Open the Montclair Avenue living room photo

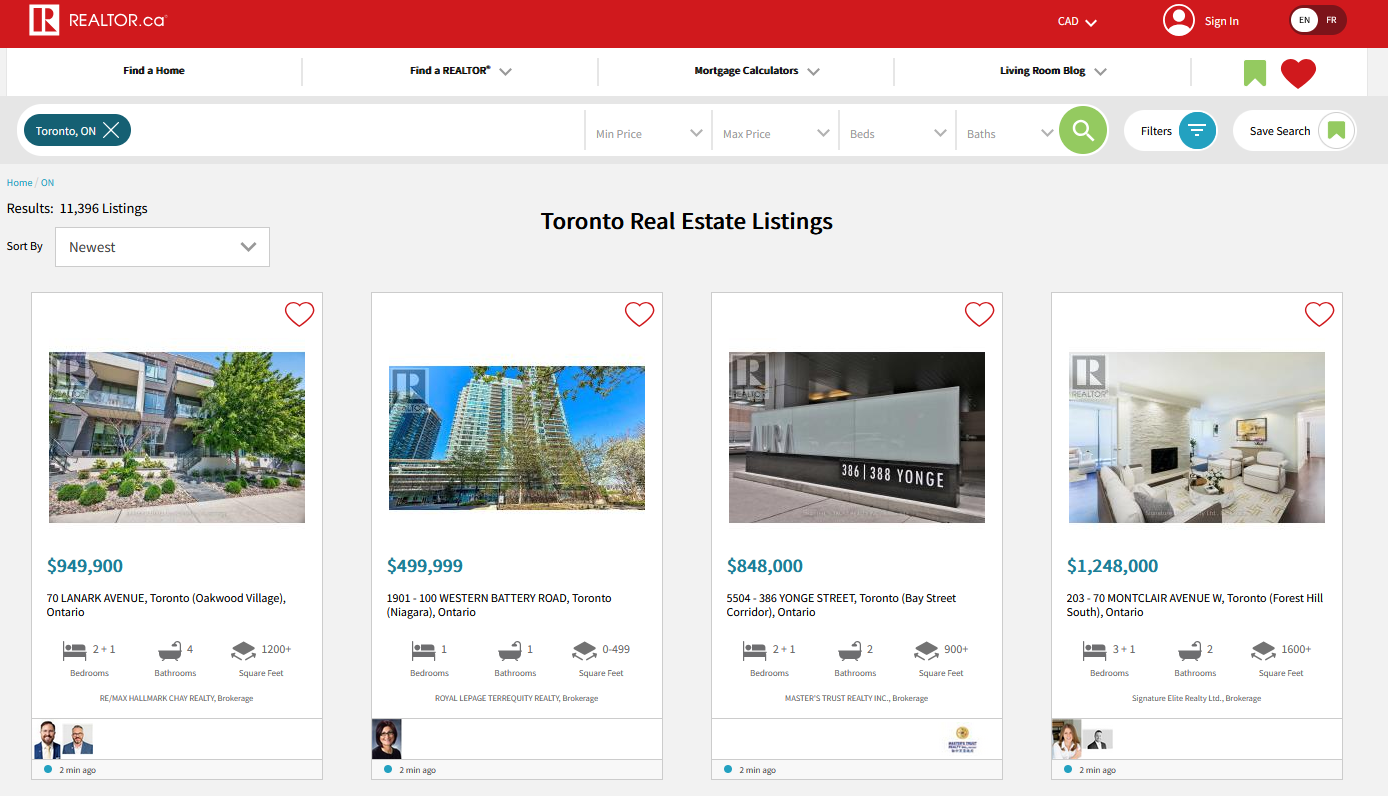point(1197,437)
